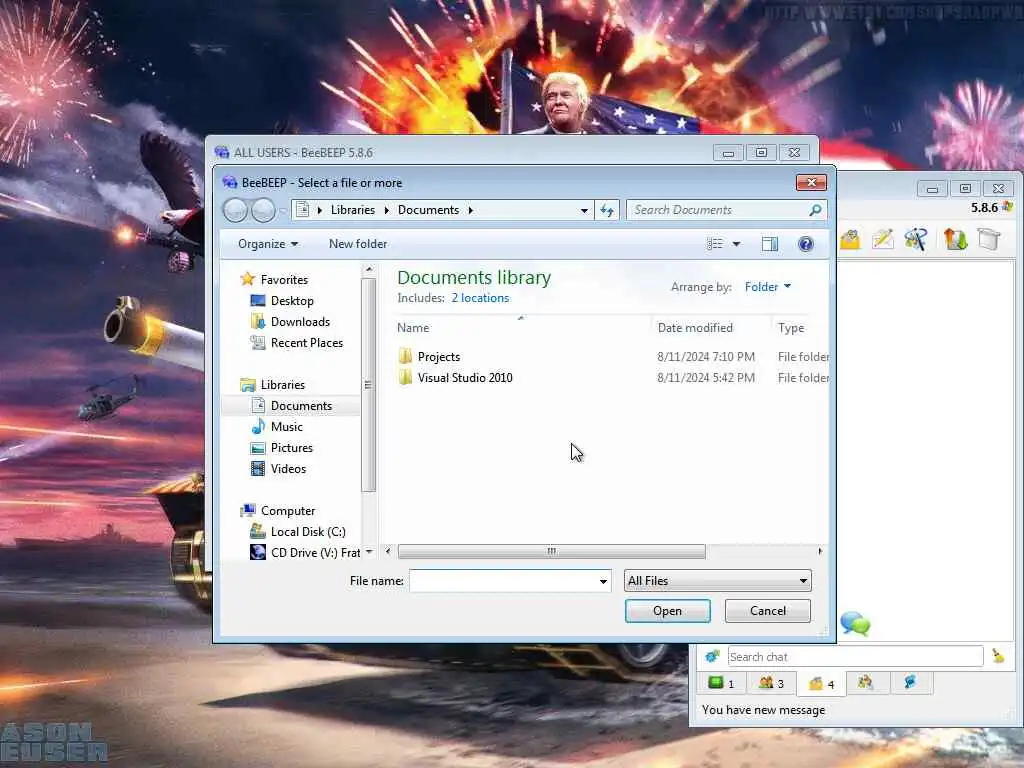Open the 2 locations link
The image size is (1024, 768).
pyautogui.click(x=480, y=298)
